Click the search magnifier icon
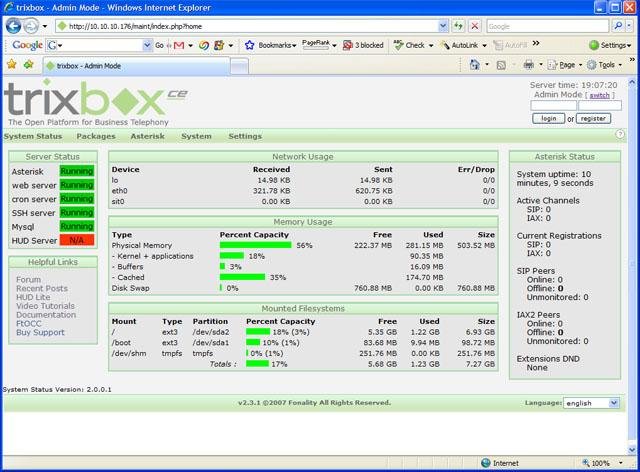Screen dimensions: 640x472 click(618, 26)
